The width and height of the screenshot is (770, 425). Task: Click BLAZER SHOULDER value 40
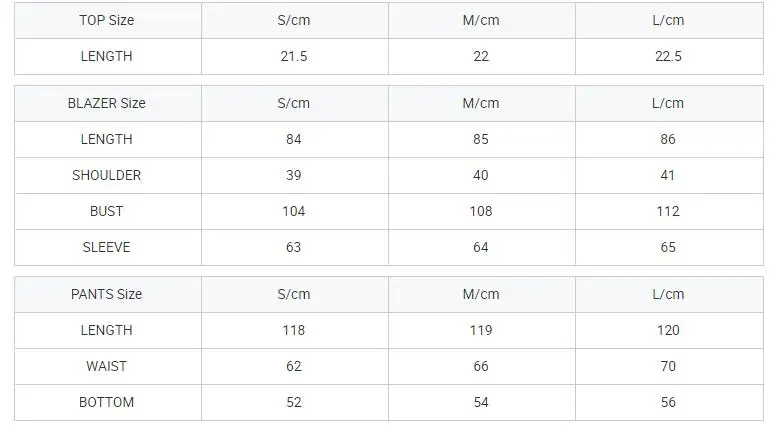click(481, 175)
